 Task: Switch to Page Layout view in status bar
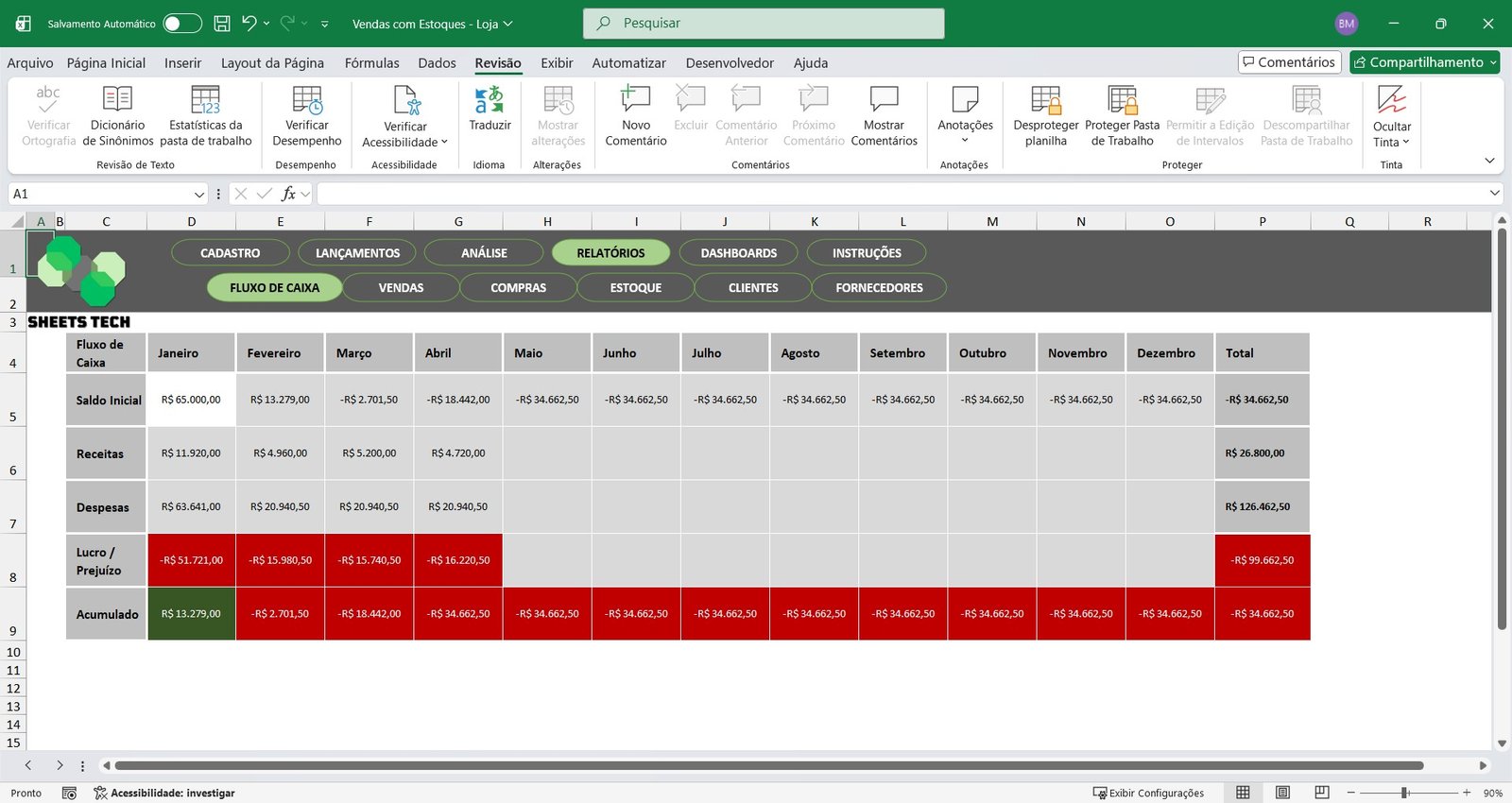click(x=1282, y=793)
